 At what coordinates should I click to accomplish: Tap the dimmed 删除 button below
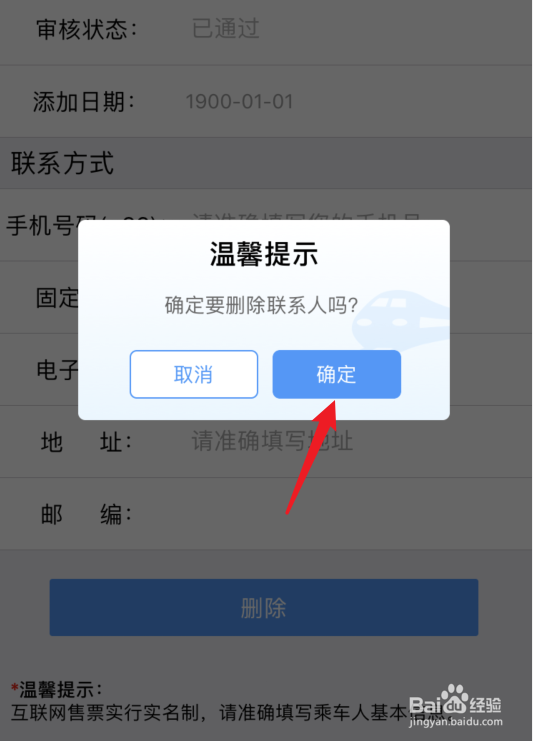coord(264,608)
